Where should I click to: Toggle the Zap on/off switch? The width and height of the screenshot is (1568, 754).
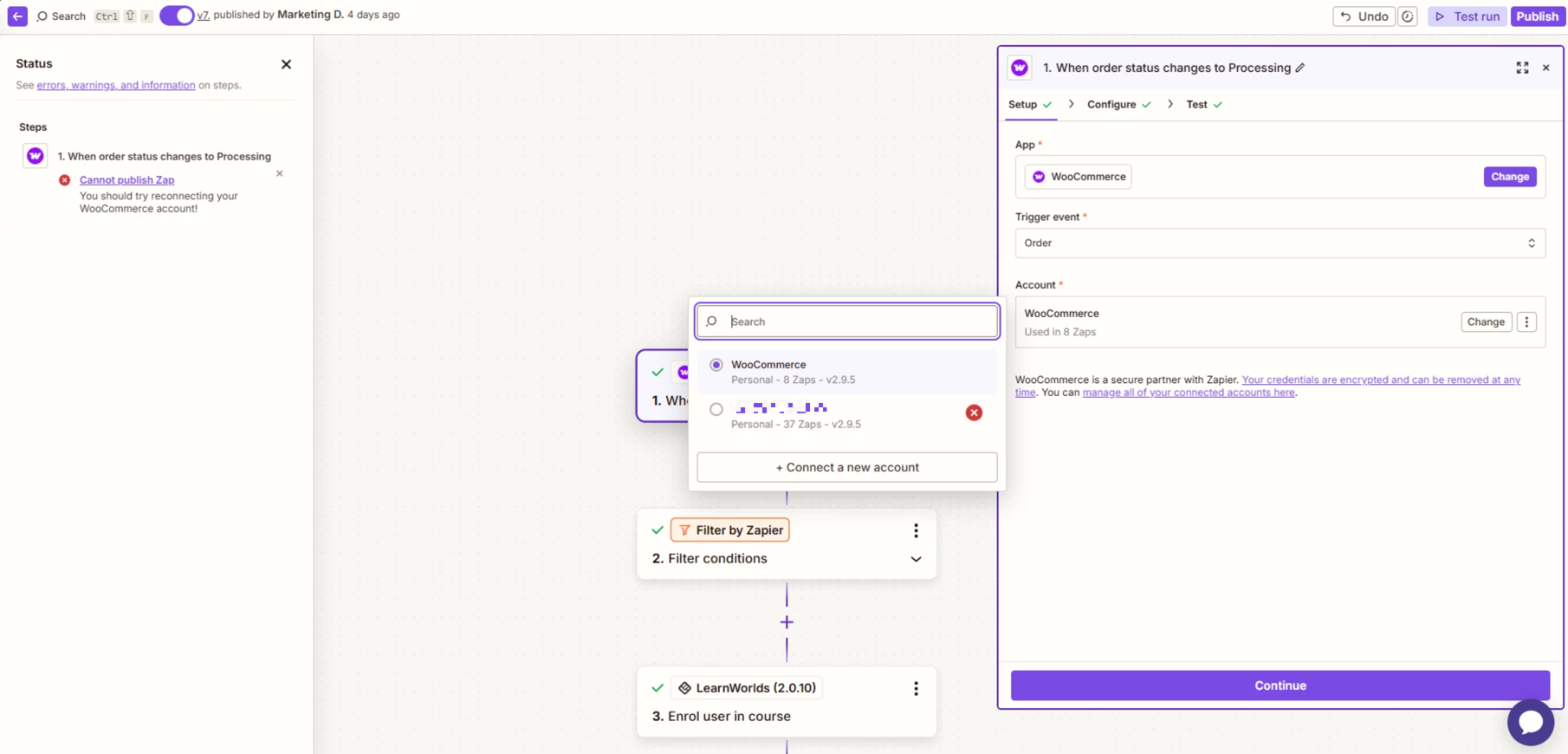(177, 16)
